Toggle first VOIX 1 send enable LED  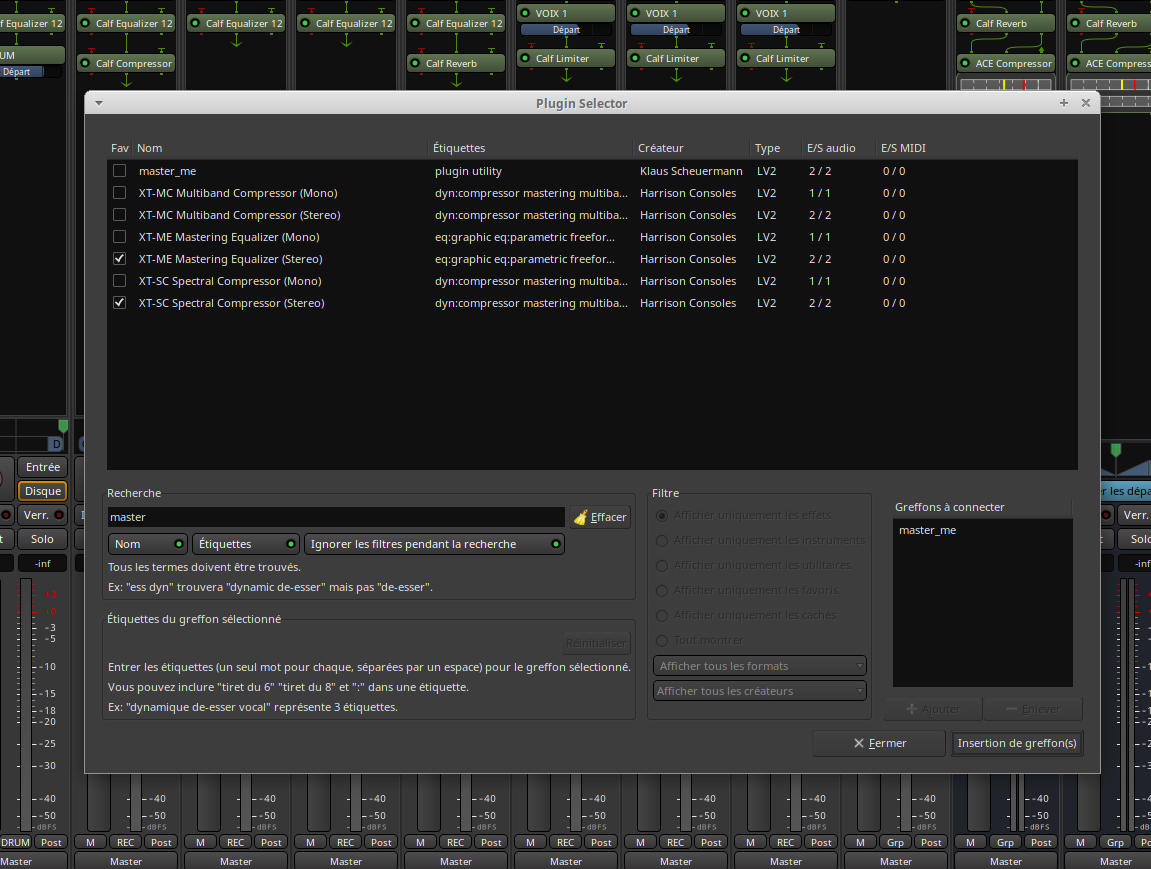tap(525, 13)
